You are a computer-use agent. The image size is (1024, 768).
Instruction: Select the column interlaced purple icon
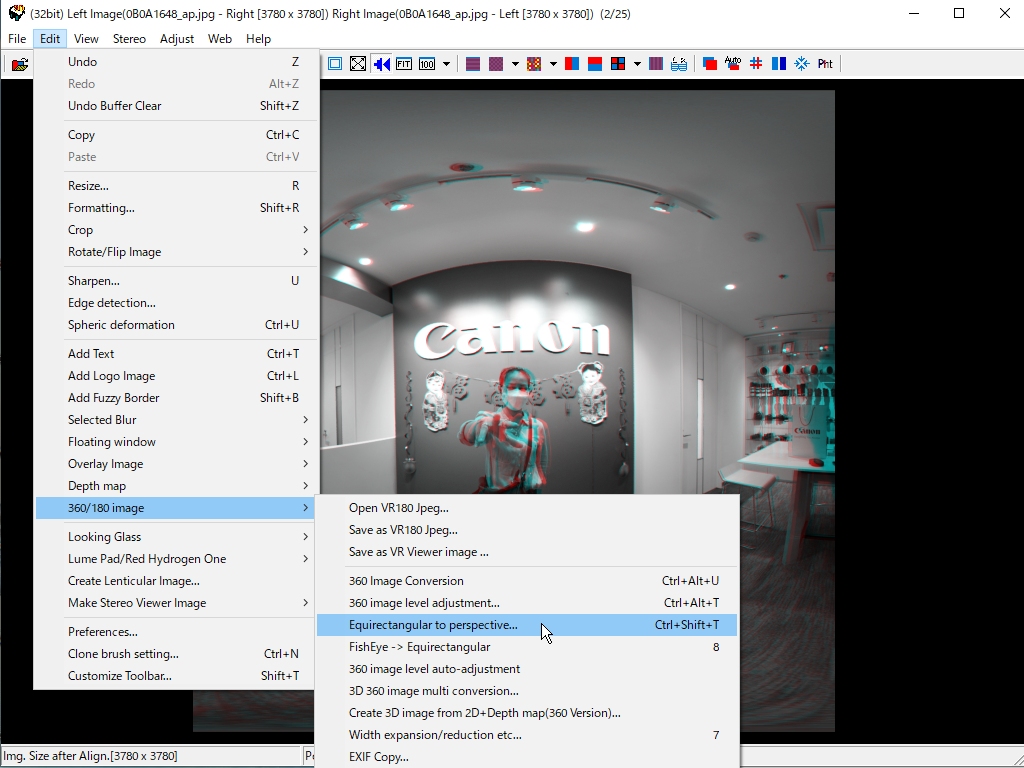pyautogui.click(x=656, y=63)
